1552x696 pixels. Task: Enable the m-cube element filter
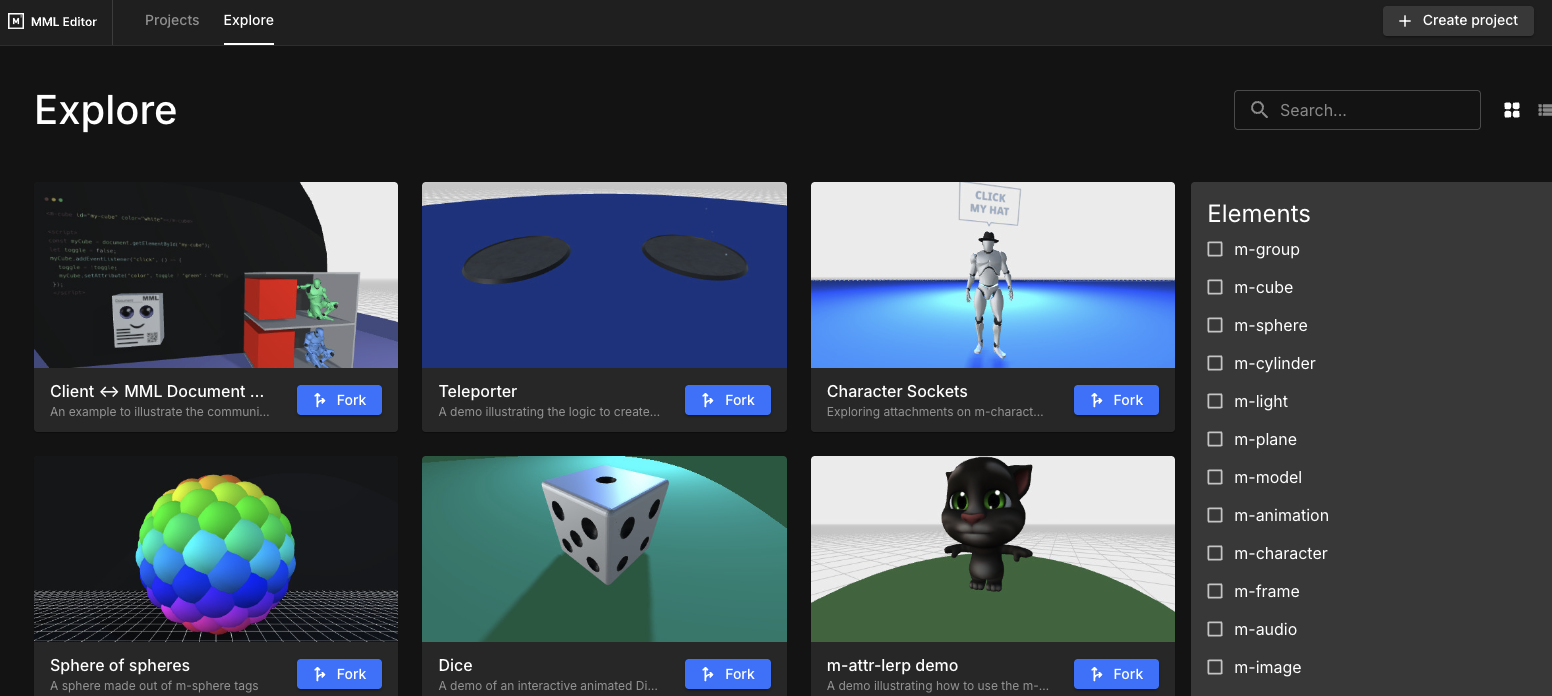click(1215, 287)
